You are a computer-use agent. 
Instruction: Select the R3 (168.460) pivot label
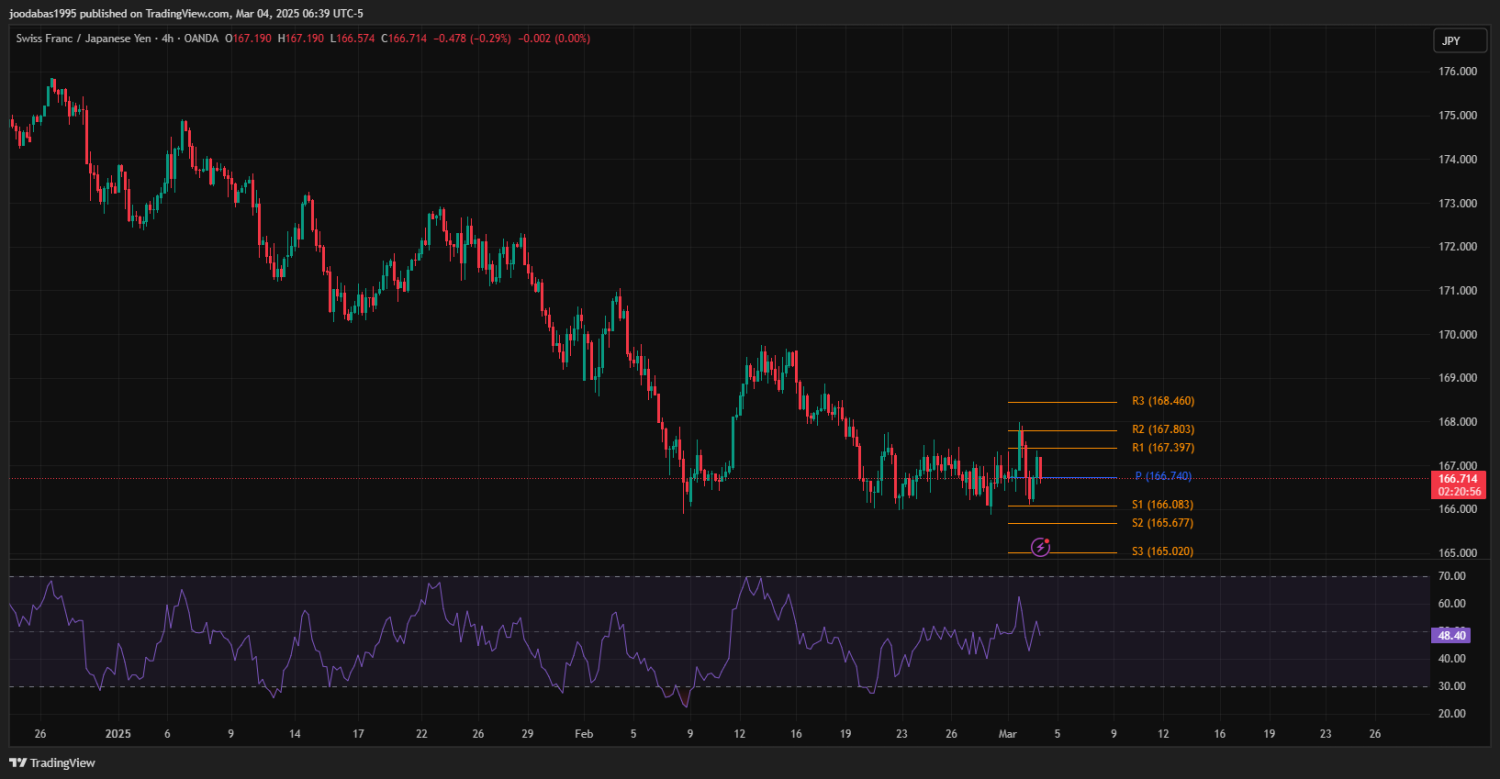[x=1163, y=401]
